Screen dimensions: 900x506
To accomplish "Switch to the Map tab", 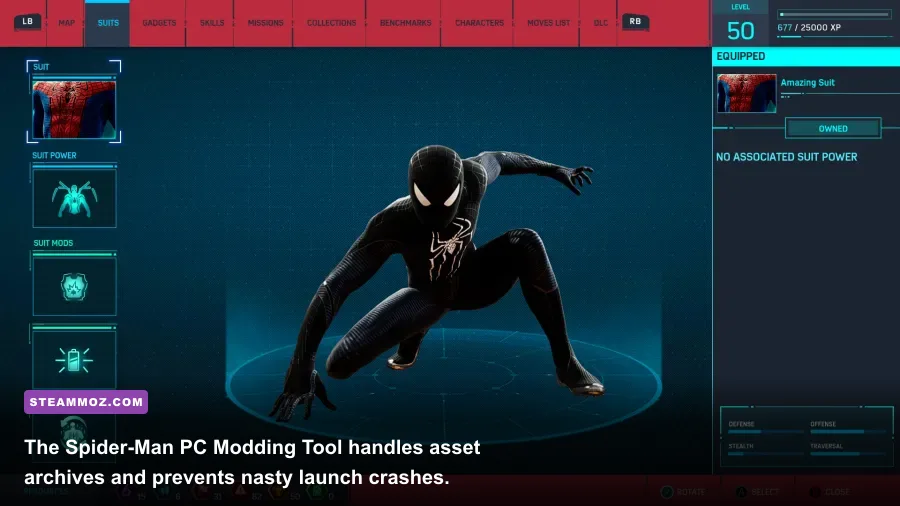I will point(67,23).
